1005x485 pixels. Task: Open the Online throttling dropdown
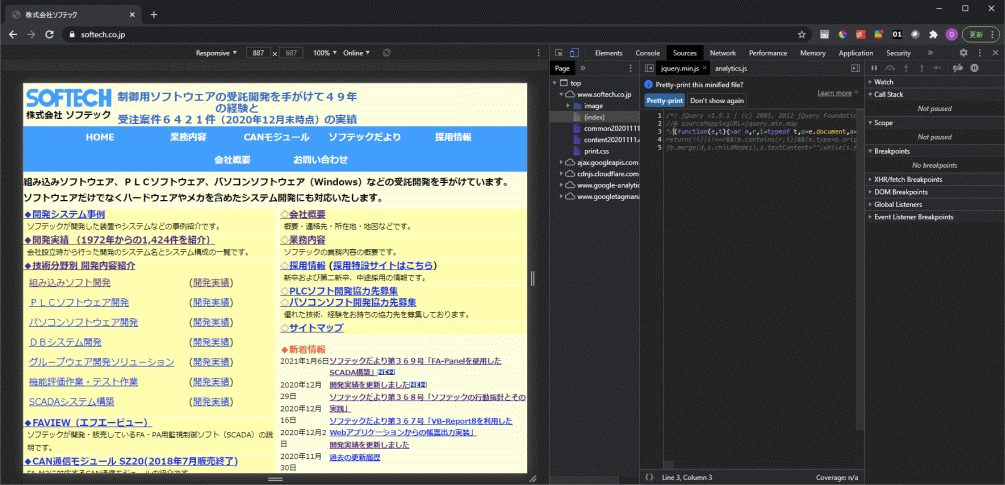(x=356, y=53)
